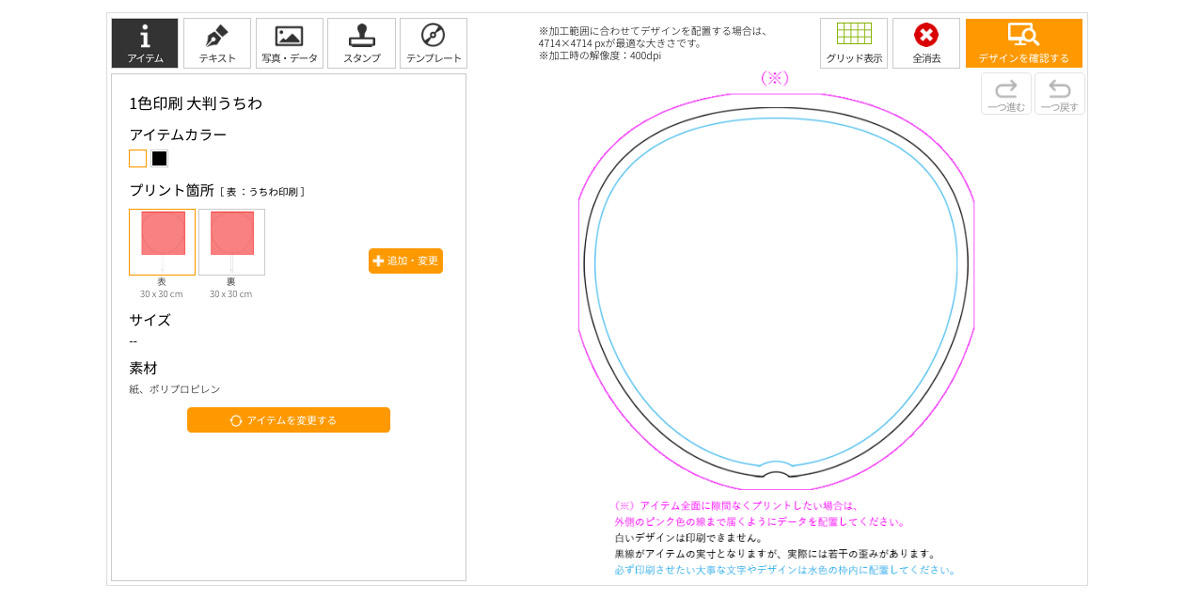Click the (※) marker above the fan
The width and height of the screenshot is (1200, 600).
775,78
